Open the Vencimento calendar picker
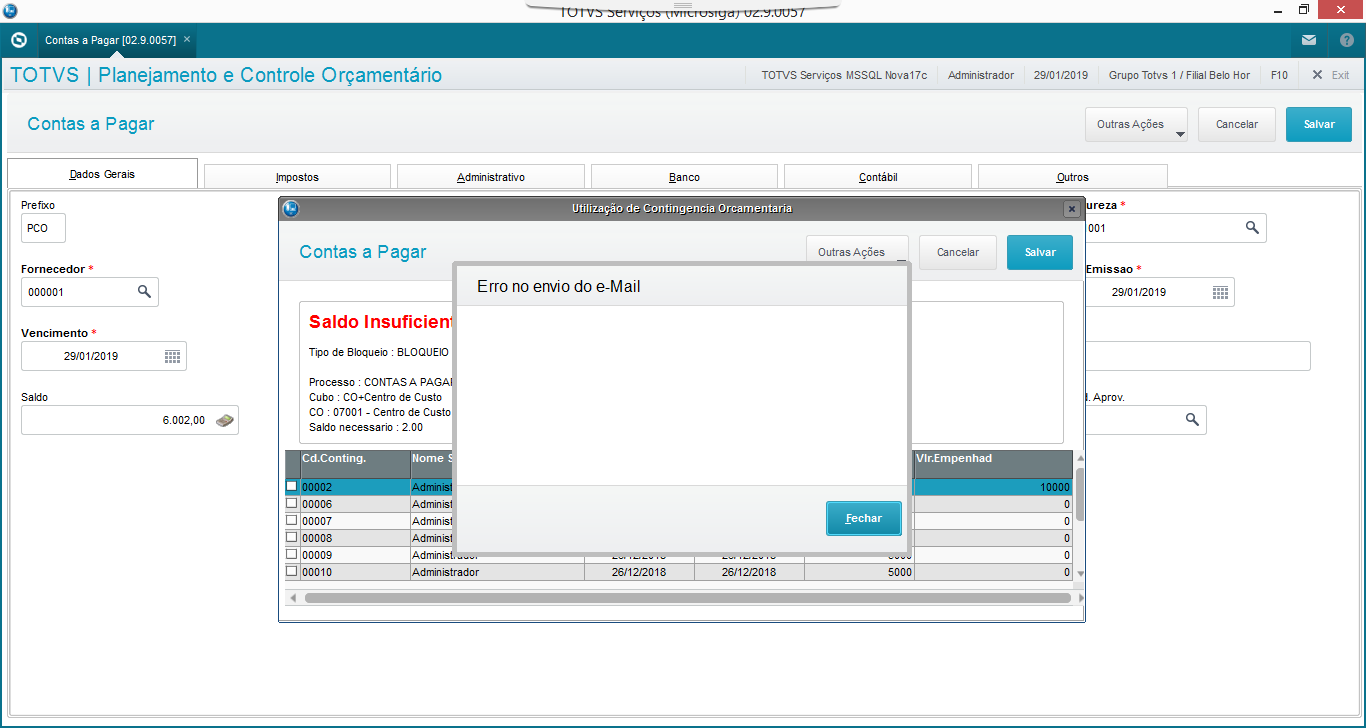This screenshot has width=1366, height=728. (x=172, y=355)
